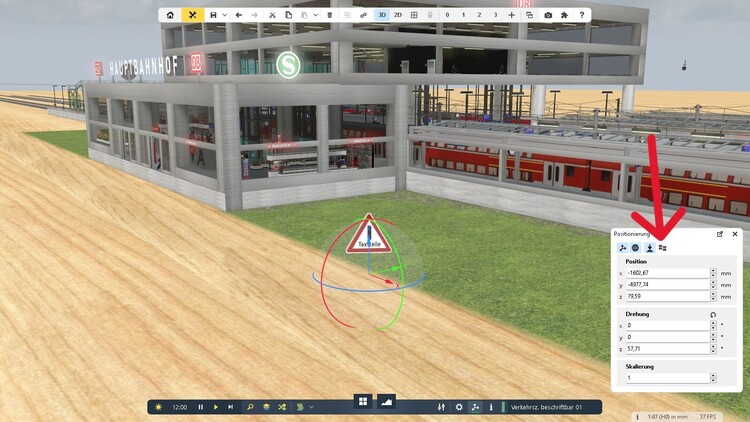Toggle snap-to-ground icon in Positionierung
The width and height of the screenshot is (750, 422).
pyautogui.click(x=650, y=248)
